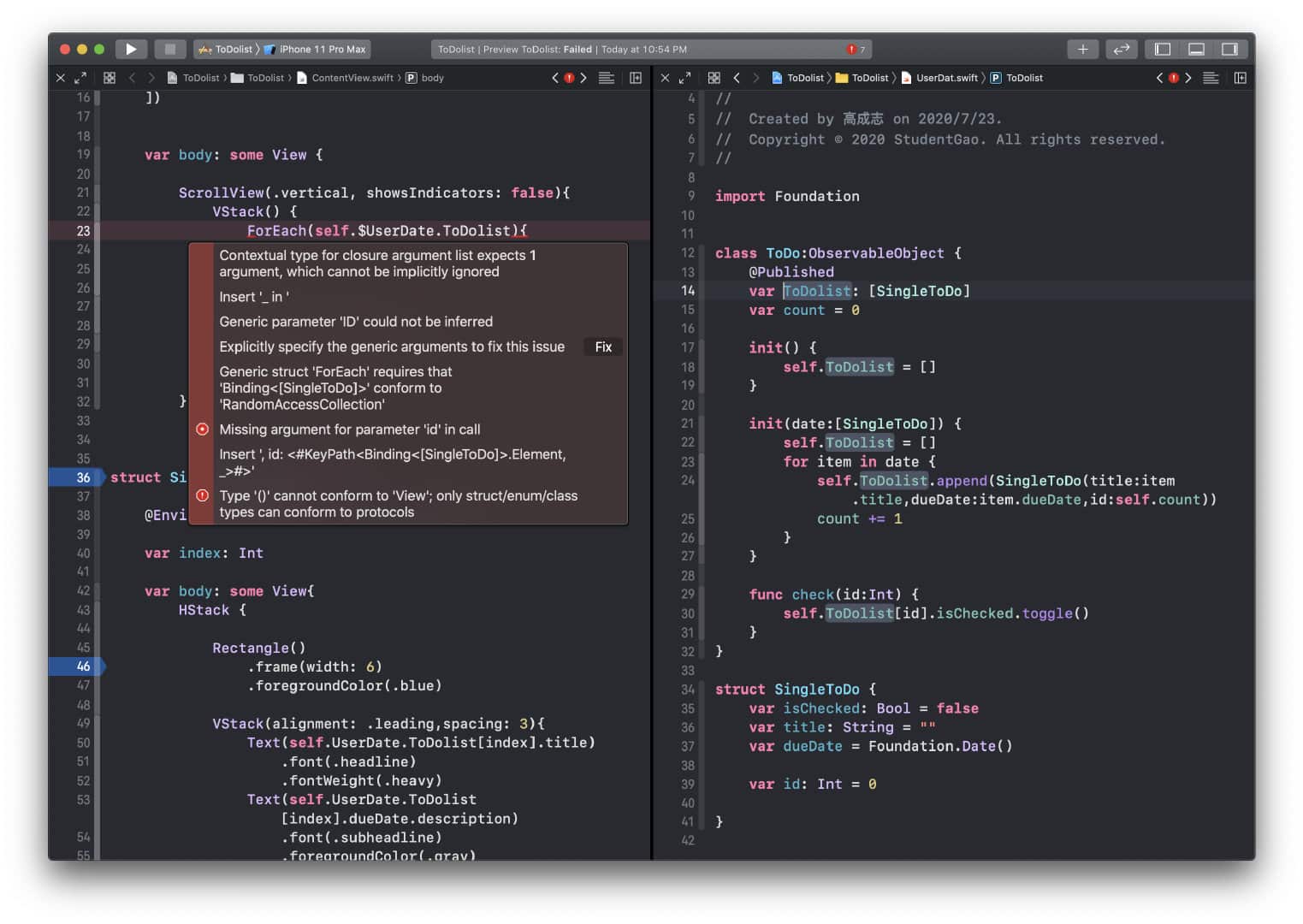
Task: Toggle breakpoint marker on line 46
Action: 76,666
